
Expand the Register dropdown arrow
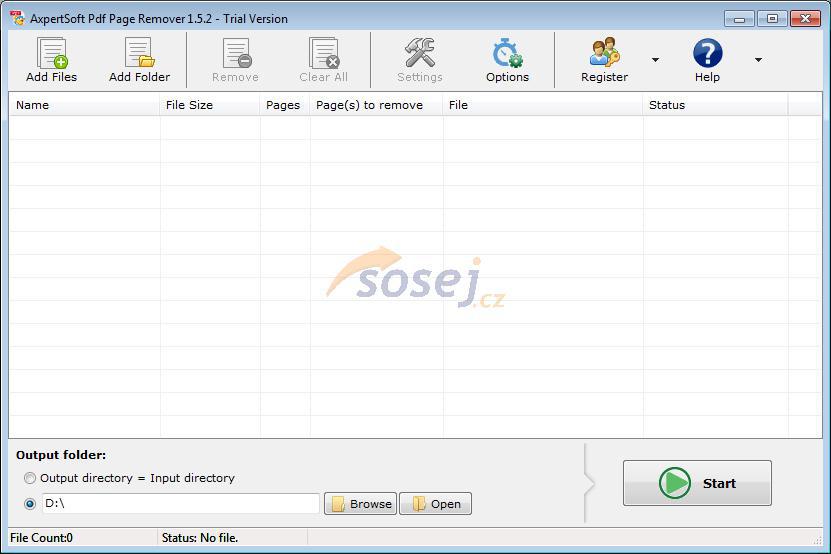pos(655,60)
